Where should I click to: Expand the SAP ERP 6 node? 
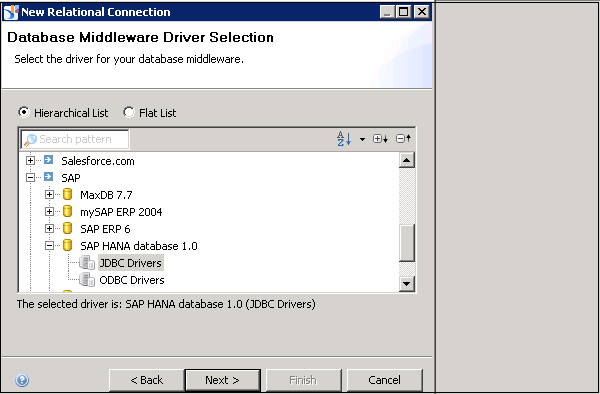pyautogui.click(x=49, y=228)
